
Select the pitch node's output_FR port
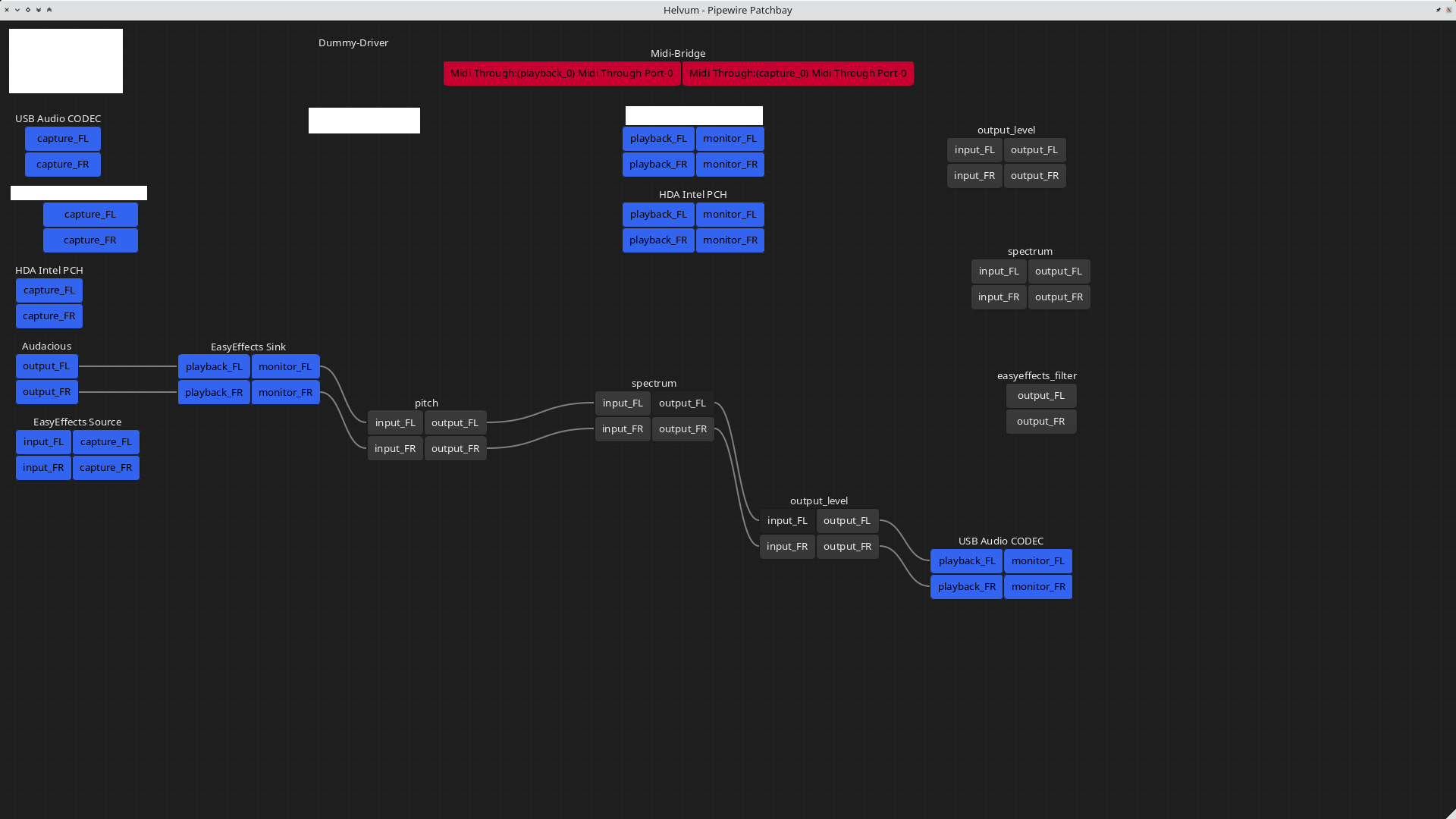[455, 449]
